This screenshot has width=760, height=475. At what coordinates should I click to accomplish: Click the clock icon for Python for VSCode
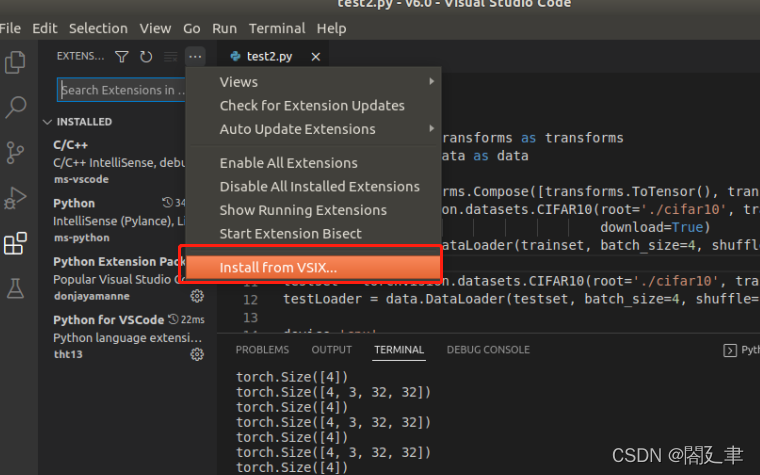pos(173,319)
